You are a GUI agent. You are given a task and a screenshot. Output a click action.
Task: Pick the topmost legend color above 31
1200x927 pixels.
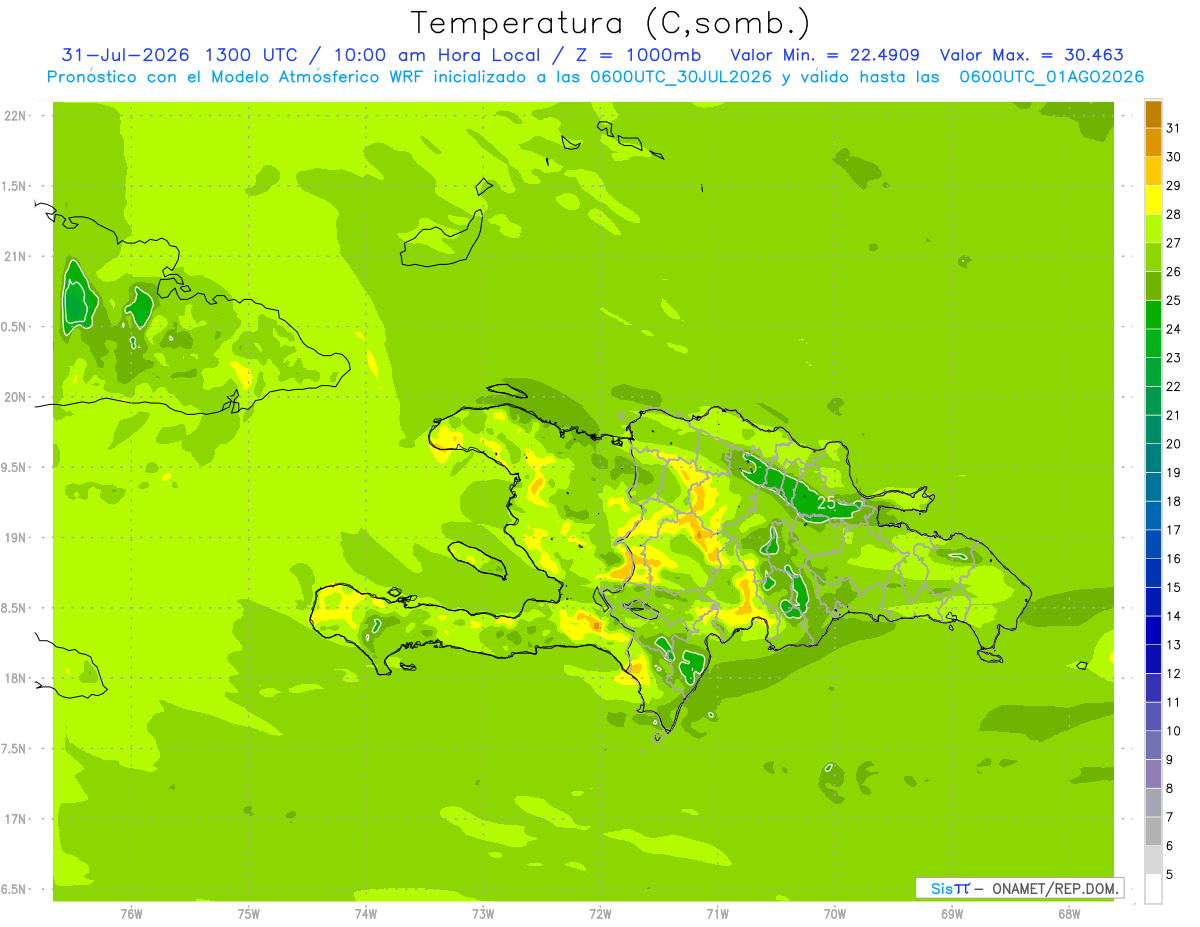(x=1153, y=114)
